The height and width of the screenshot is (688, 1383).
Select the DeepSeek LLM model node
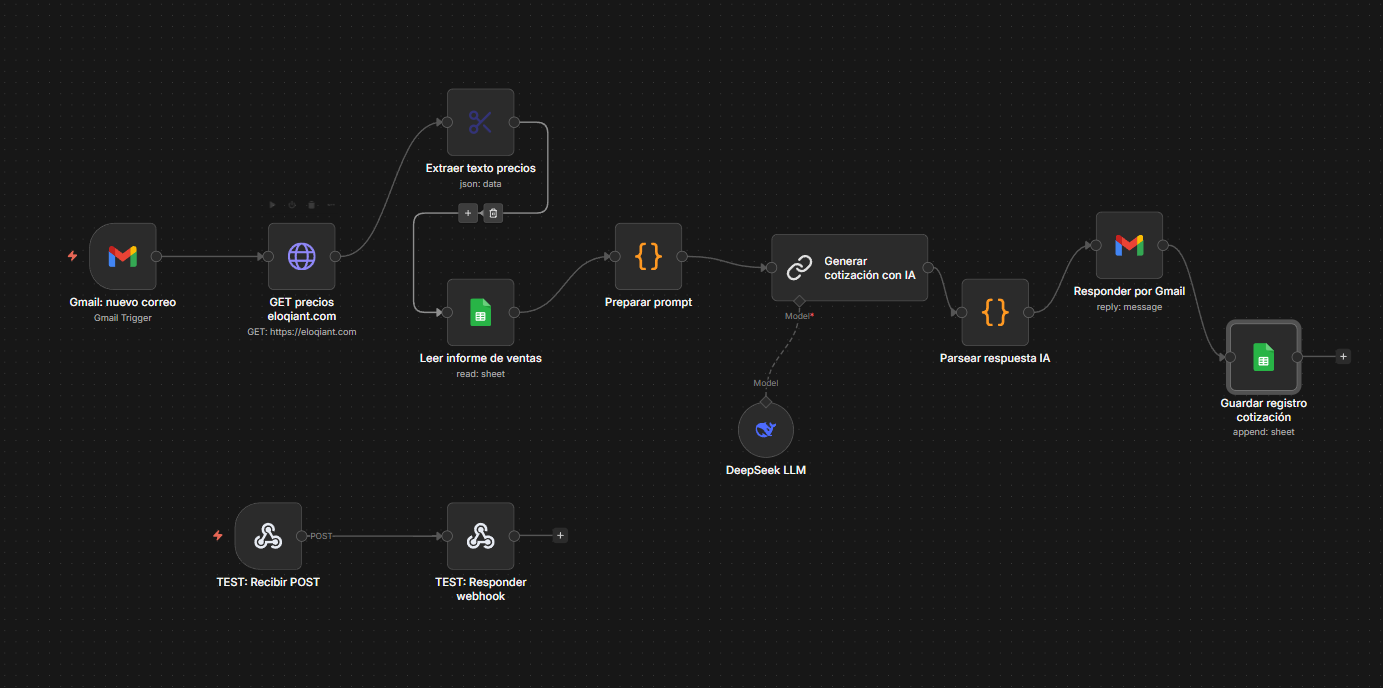tap(765, 429)
